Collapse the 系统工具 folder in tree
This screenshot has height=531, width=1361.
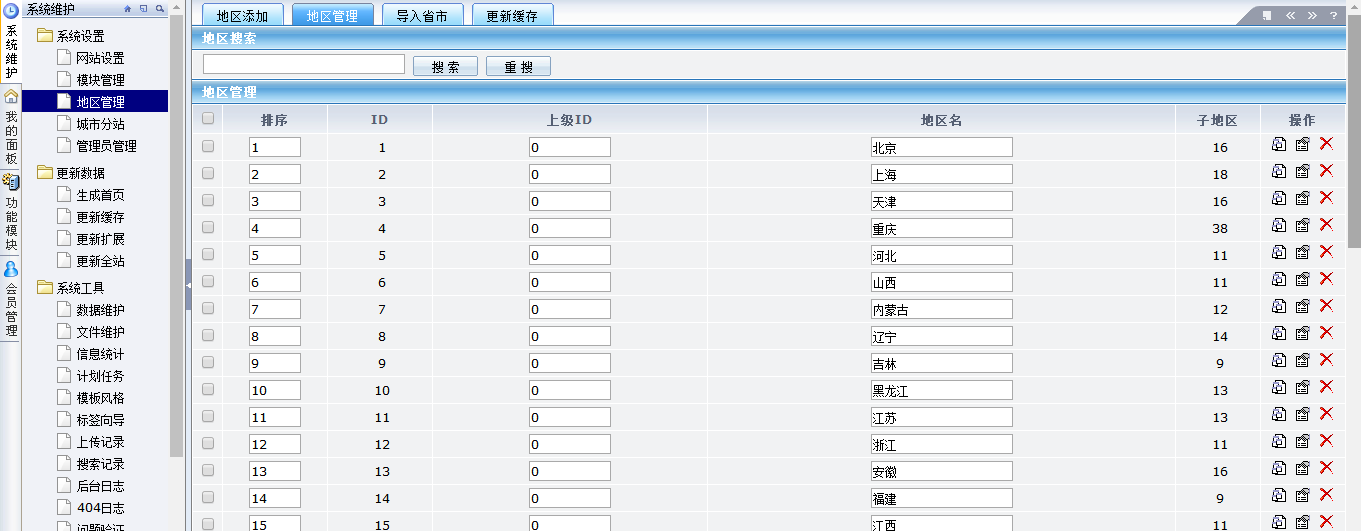tap(45, 288)
